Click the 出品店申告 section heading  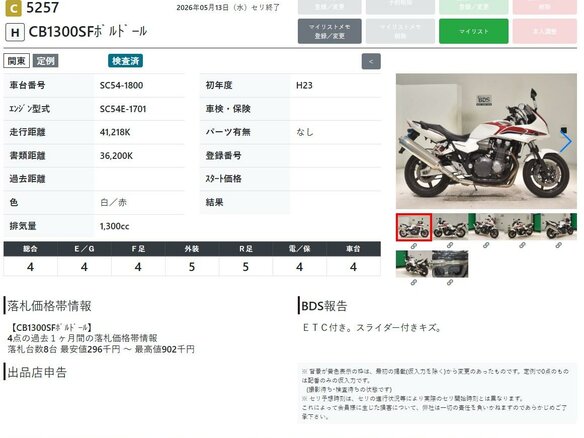[x=37, y=372]
